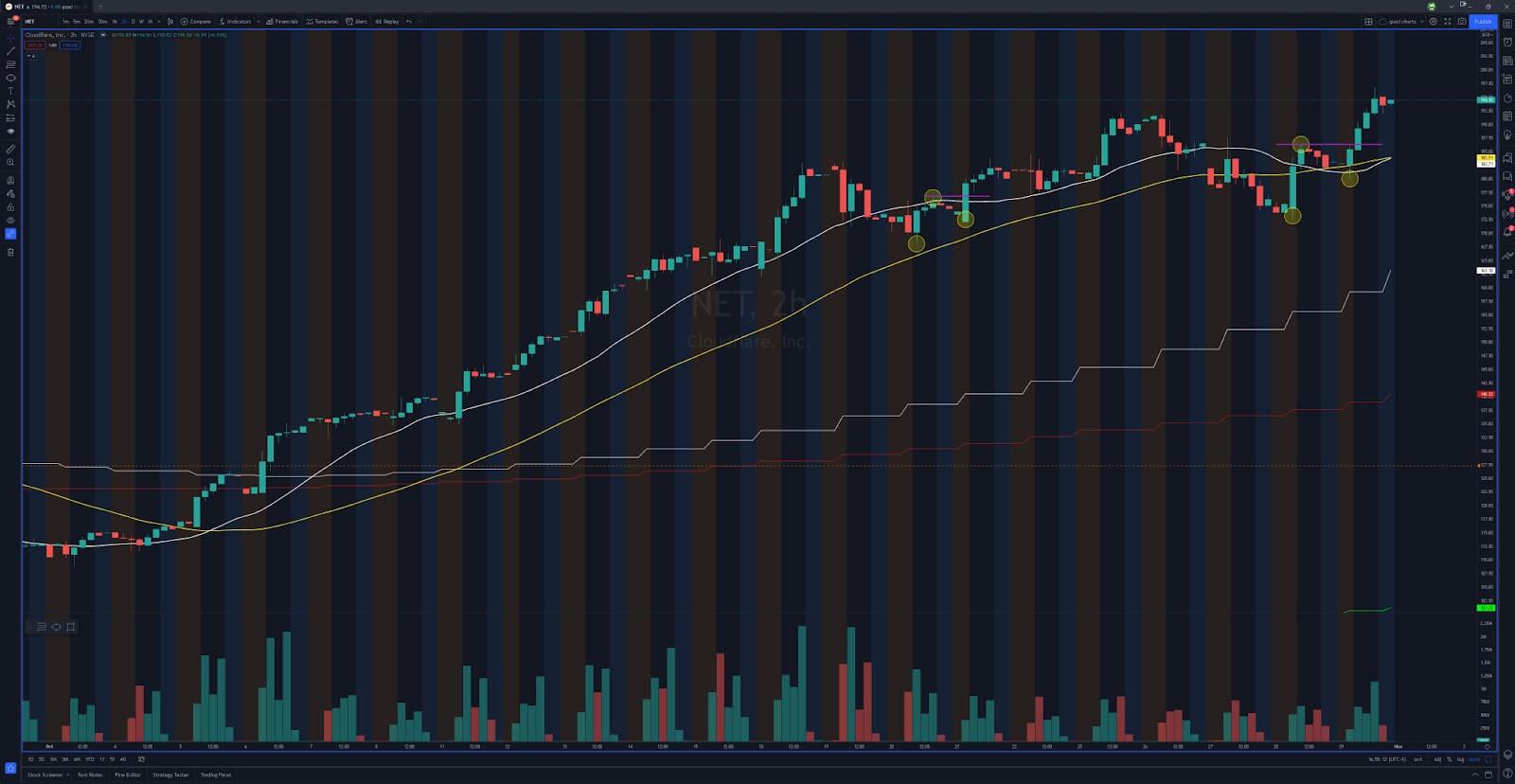The height and width of the screenshot is (784, 1515).
Task: Toggle magnet mode in left toolbar
Action: 10,180
